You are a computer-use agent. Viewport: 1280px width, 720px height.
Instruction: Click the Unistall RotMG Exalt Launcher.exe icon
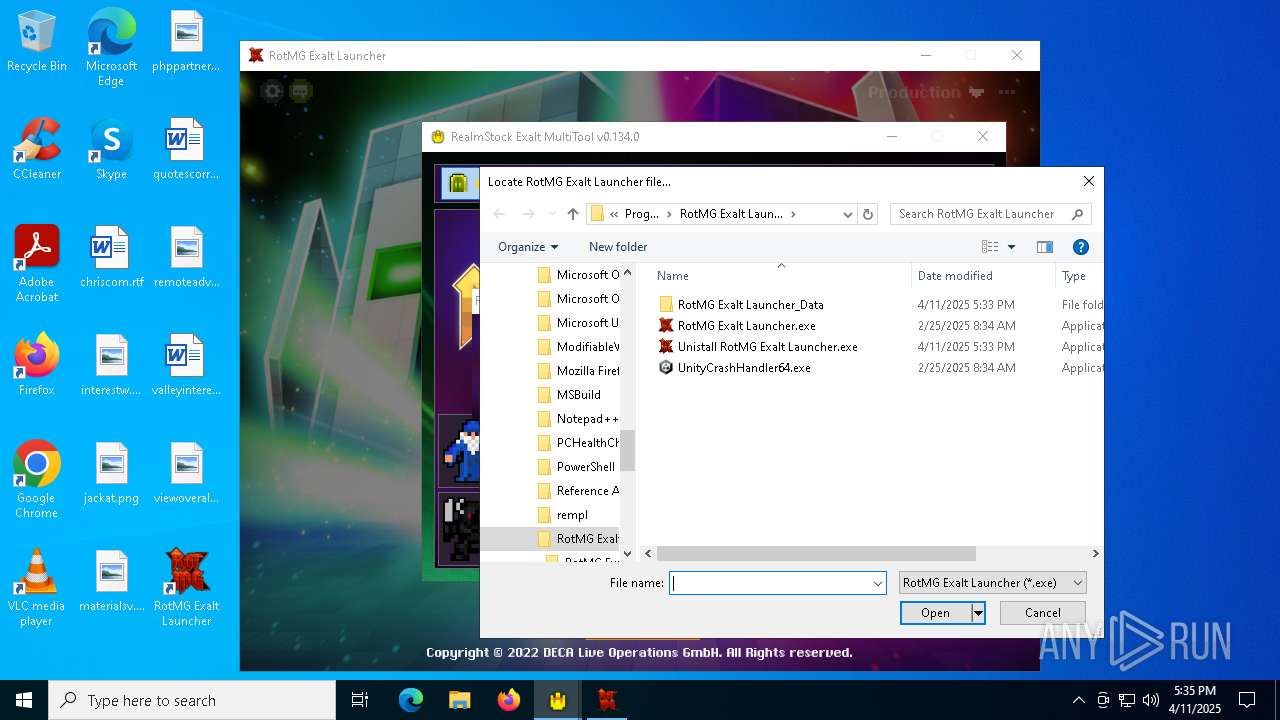pyautogui.click(x=666, y=347)
